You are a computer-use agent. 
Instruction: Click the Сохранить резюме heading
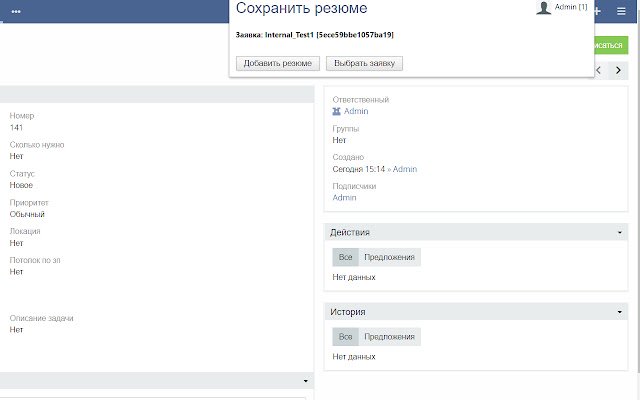302,8
